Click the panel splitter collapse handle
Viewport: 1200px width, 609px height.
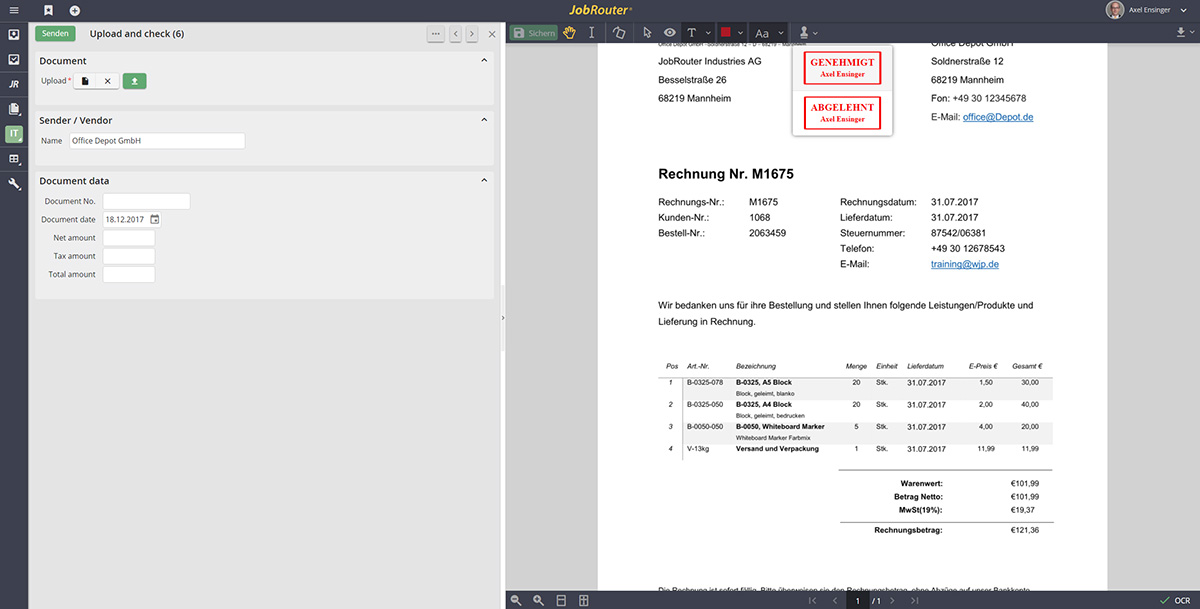(x=502, y=317)
